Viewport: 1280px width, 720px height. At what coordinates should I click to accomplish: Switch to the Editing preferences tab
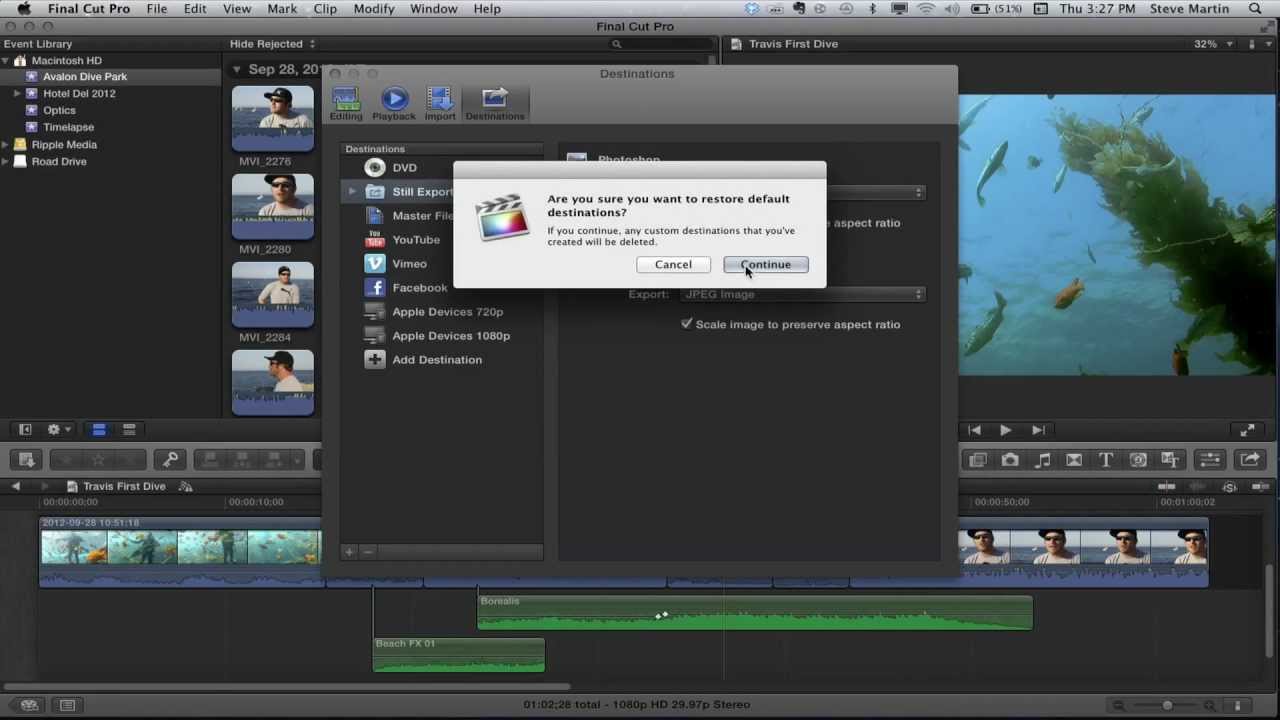pyautogui.click(x=346, y=104)
